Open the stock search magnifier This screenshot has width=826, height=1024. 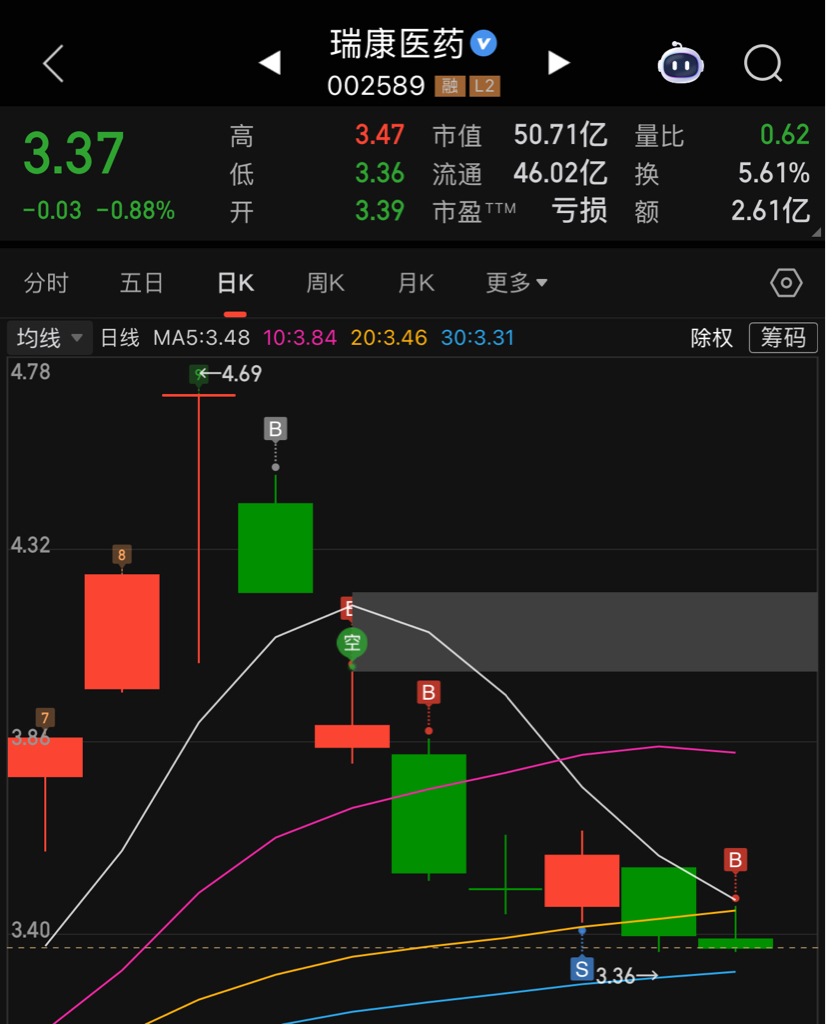763,63
